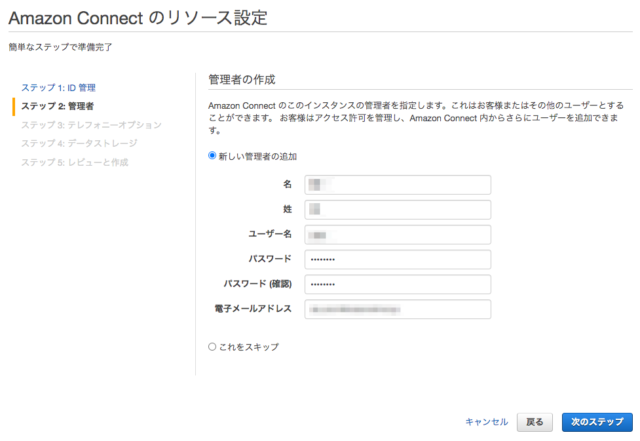
Task: Click the 名 (first name) input field
Action: coord(398,185)
